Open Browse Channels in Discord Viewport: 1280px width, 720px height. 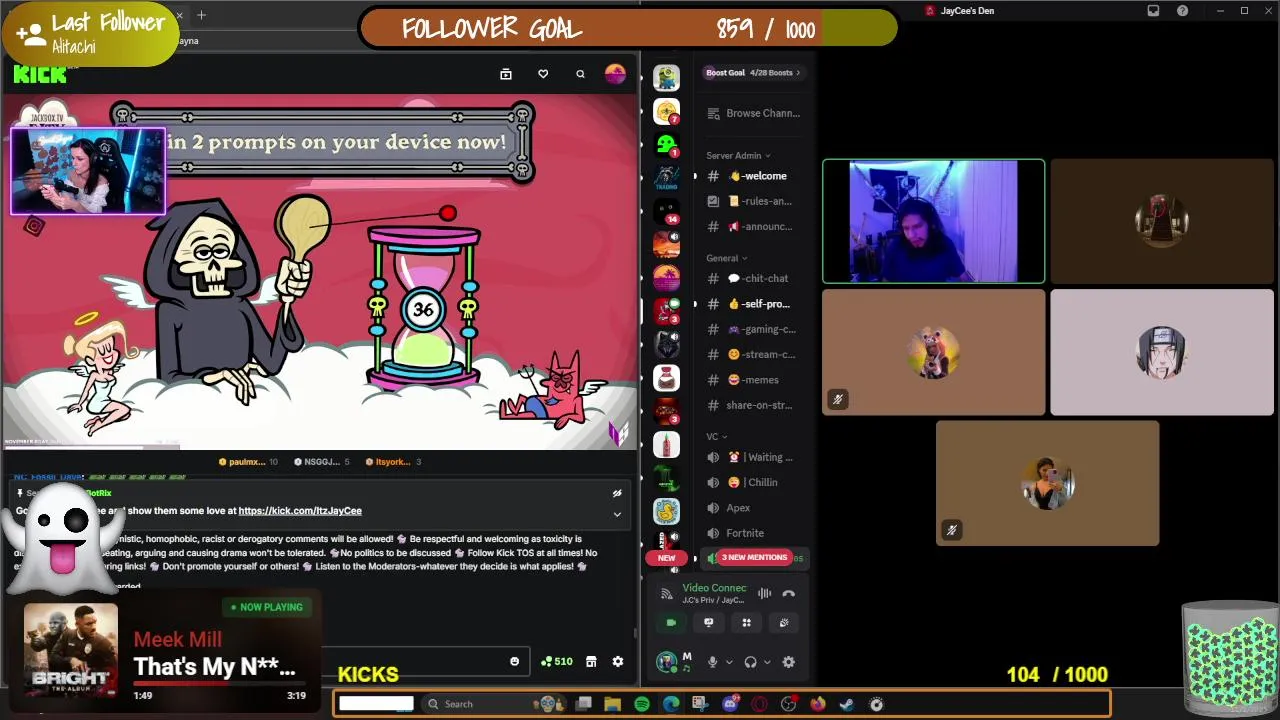pos(753,113)
